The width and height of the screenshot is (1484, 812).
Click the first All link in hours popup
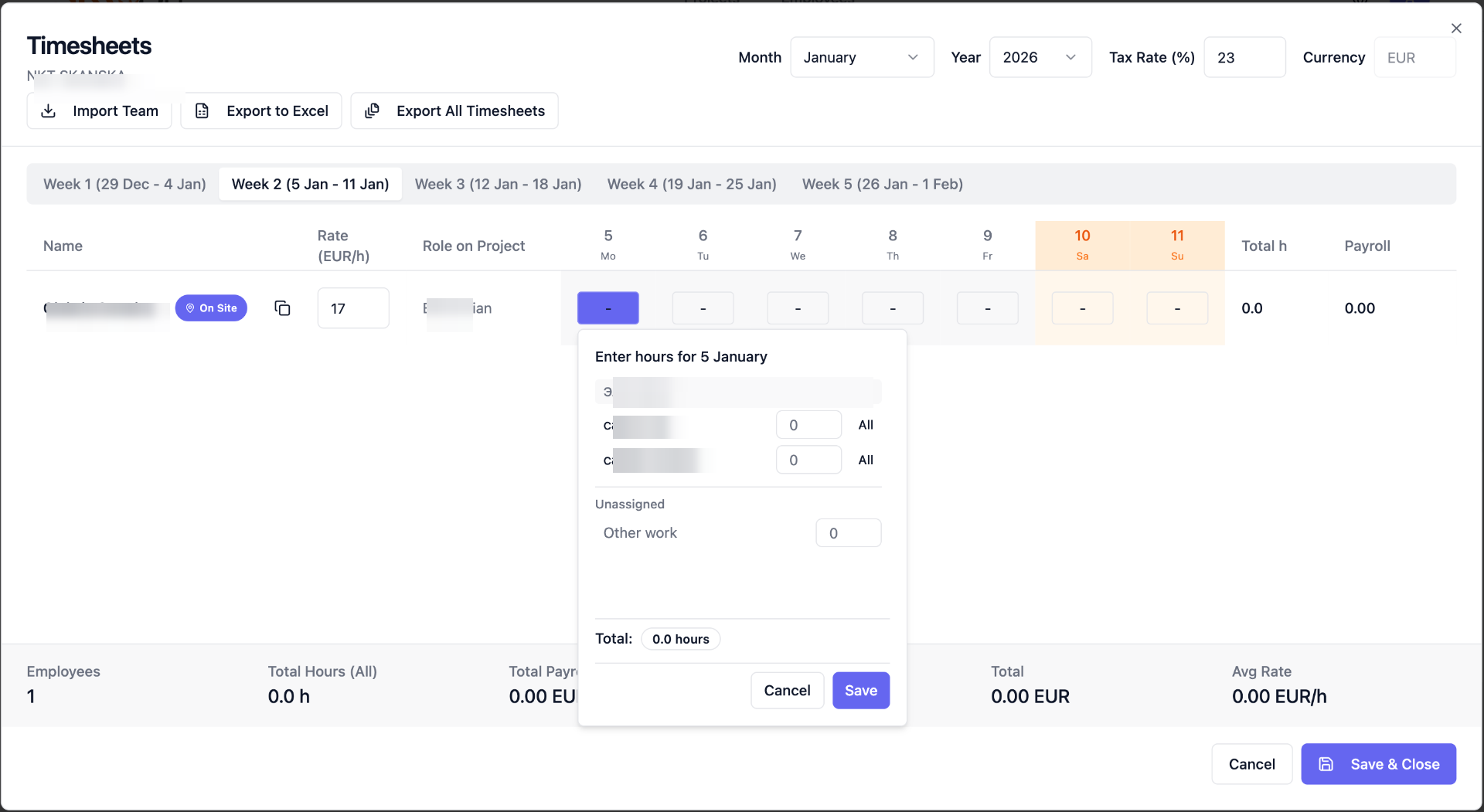coord(866,425)
